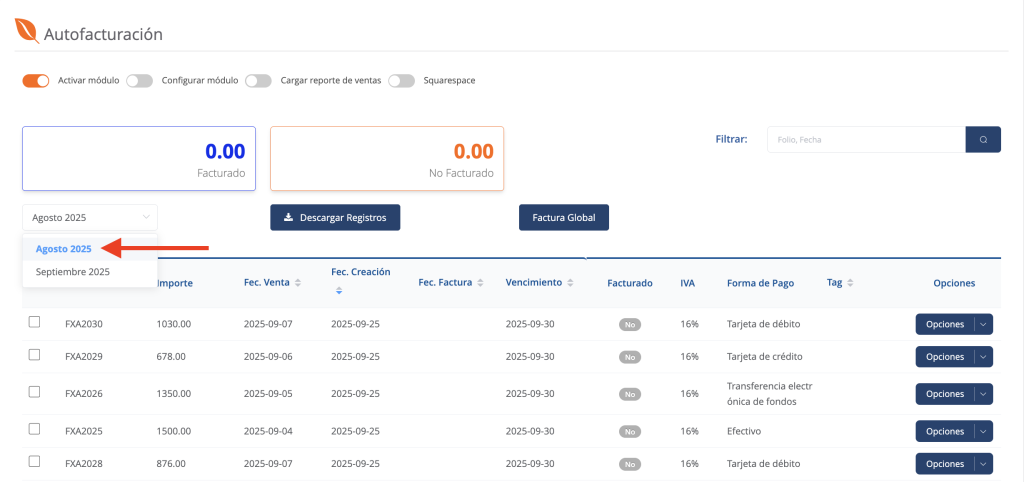Viewport: 1024px width, 482px height.
Task: Sort by Fec. Factura column arrows
Action: point(480,283)
